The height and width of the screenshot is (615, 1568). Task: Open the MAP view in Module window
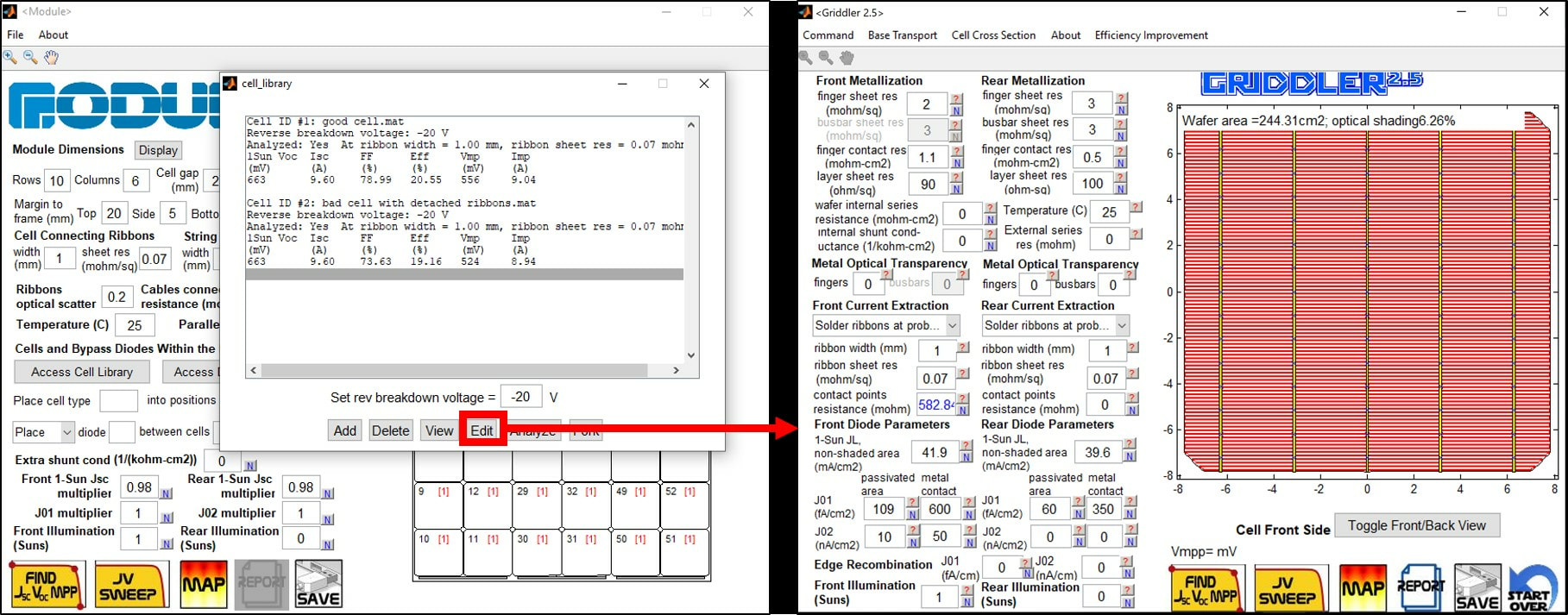point(203,585)
